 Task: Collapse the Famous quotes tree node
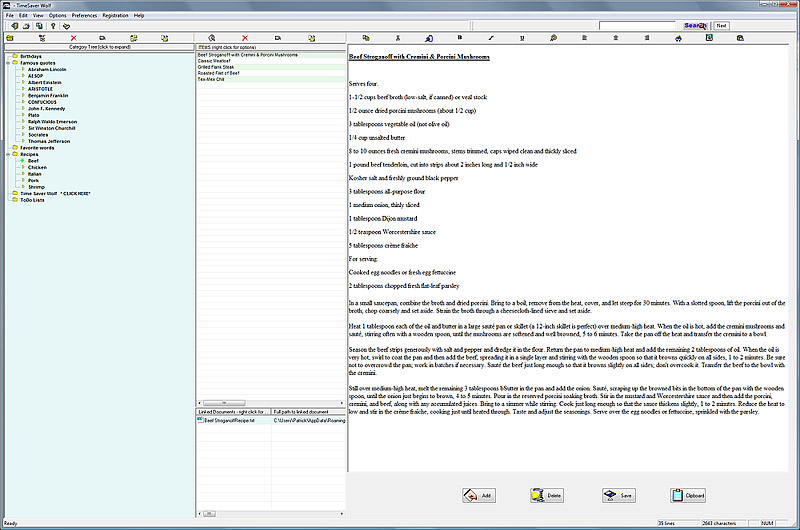[x=8, y=63]
